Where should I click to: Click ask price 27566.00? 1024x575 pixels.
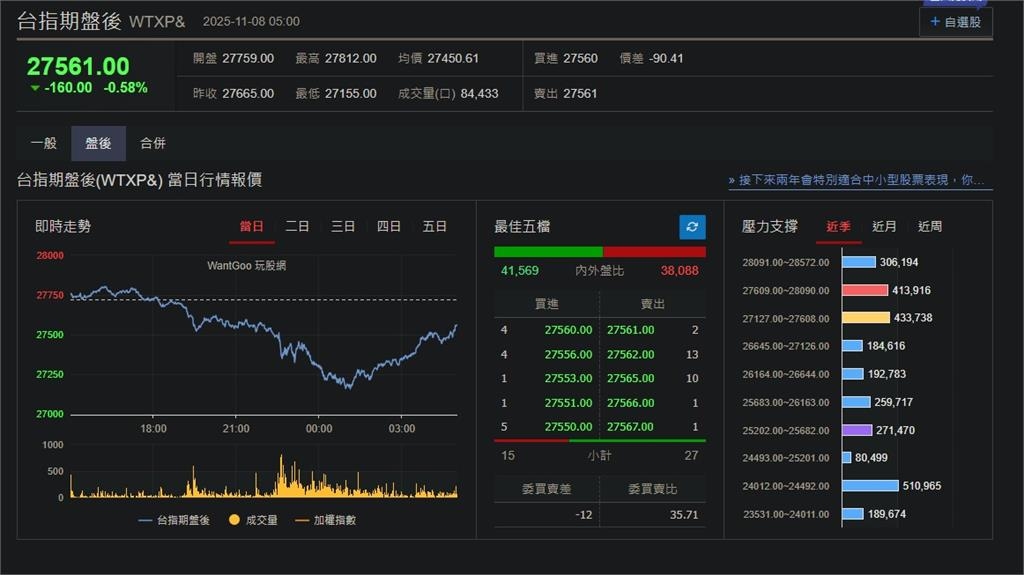630,403
